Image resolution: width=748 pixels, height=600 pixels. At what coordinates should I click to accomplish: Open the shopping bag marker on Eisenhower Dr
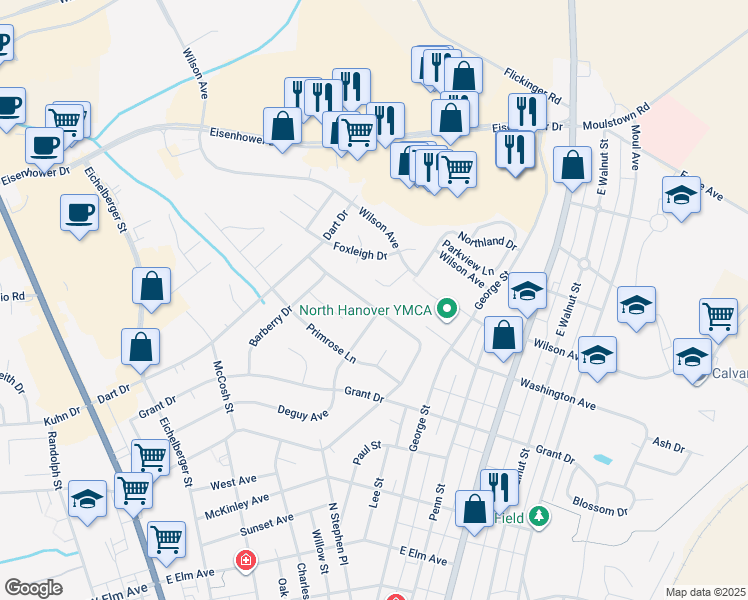pyautogui.click(x=283, y=126)
